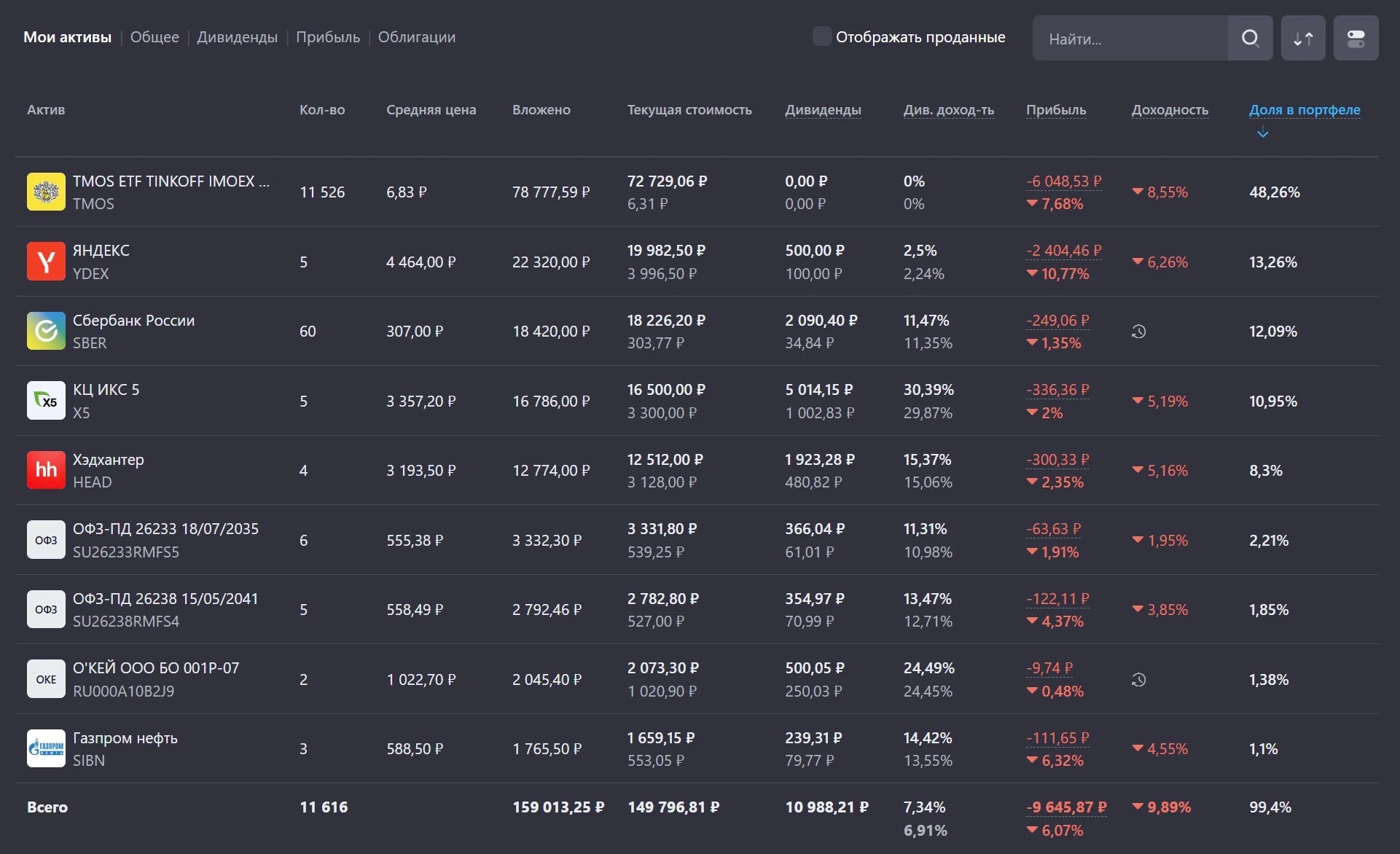1400x854 pixels.
Task: Open the Облигации tab
Action: tap(417, 37)
